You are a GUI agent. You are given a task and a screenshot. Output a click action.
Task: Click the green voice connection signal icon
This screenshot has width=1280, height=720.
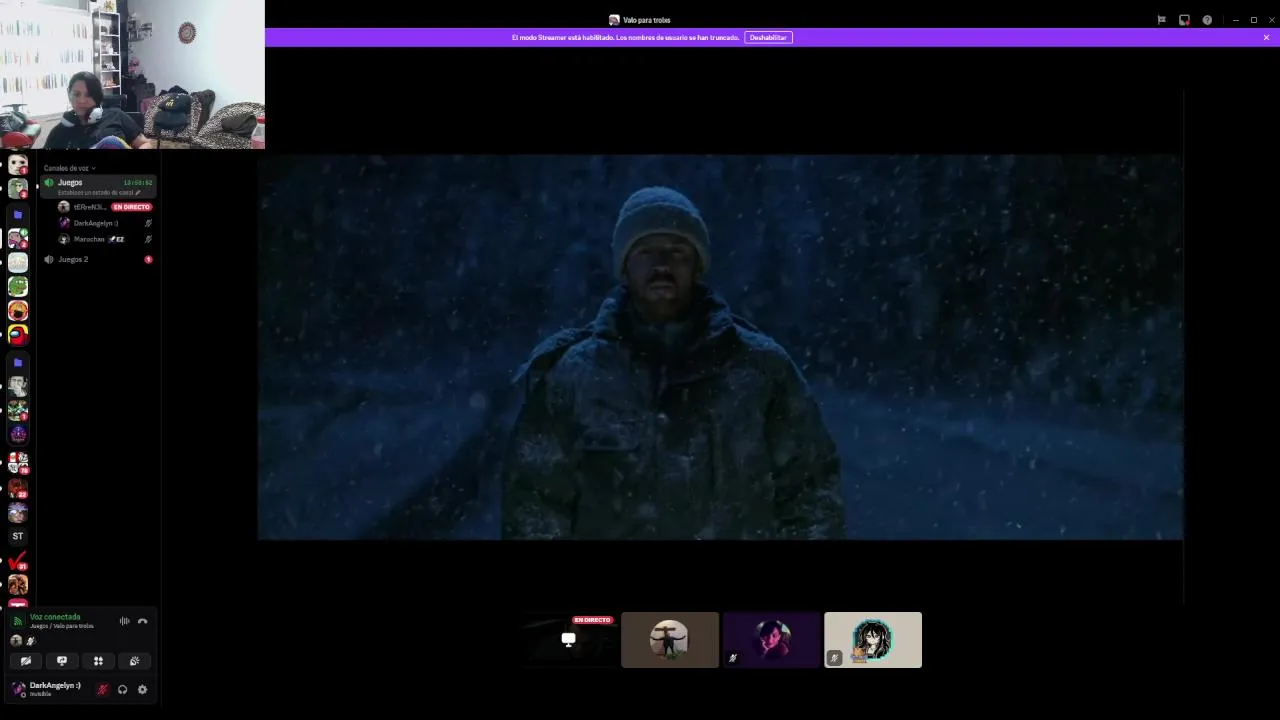pyautogui.click(x=17, y=621)
